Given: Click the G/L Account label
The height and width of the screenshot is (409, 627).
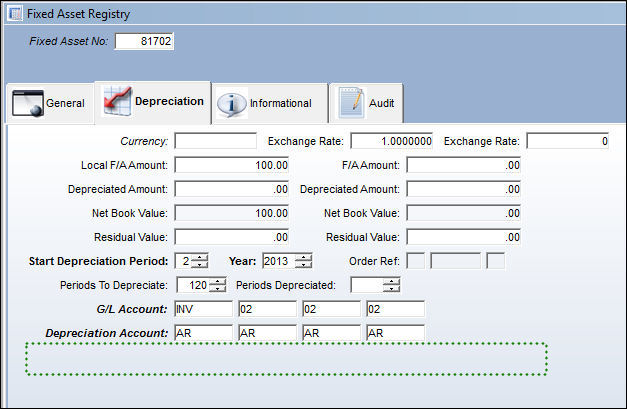Looking at the screenshot, I should tap(132, 309).
